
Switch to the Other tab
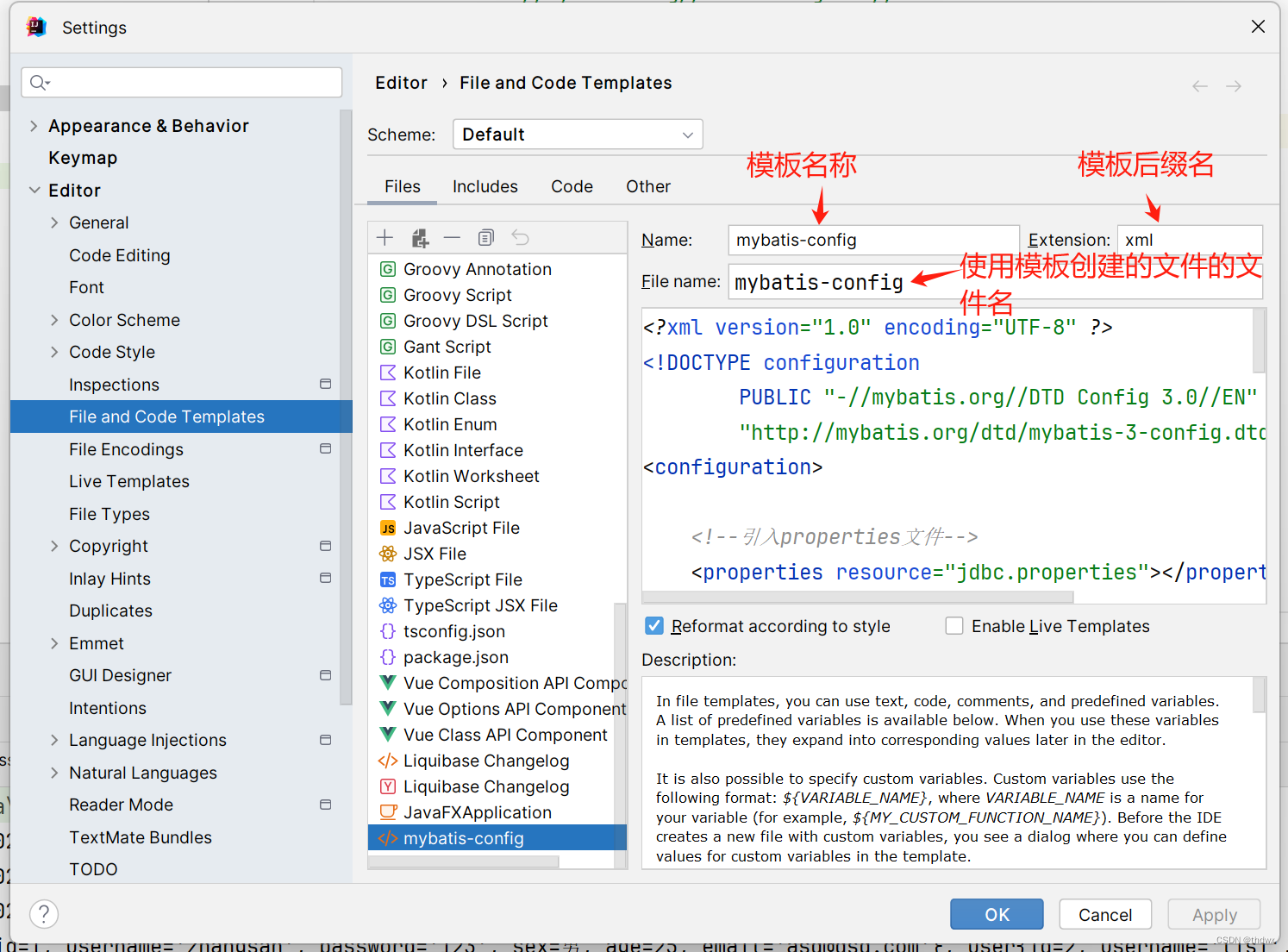[x=648, y=186]
